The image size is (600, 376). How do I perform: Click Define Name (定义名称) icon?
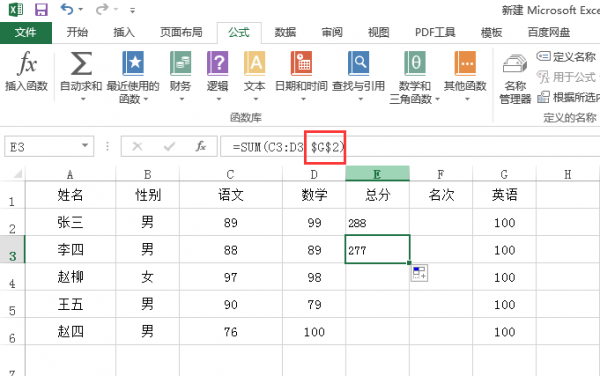point(543,57)
